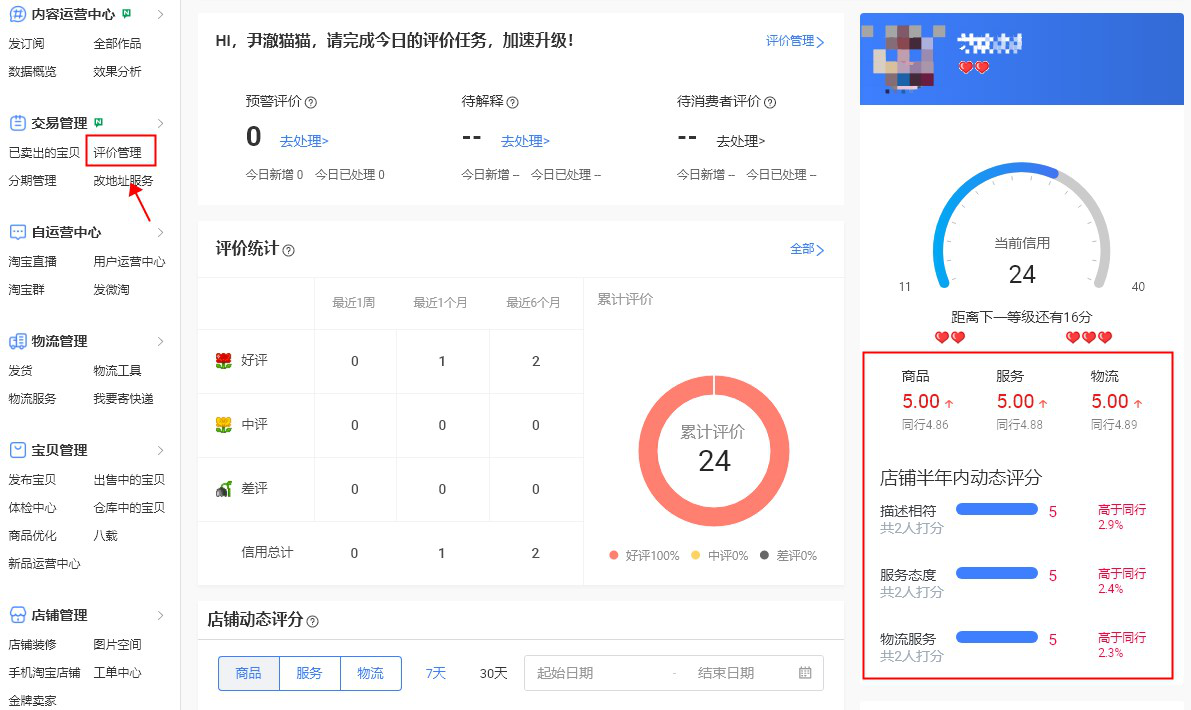Viewport: 1191px width, 710px height.
Task: Open 图片空间 in the sidebar
Action: pos(118,645)
